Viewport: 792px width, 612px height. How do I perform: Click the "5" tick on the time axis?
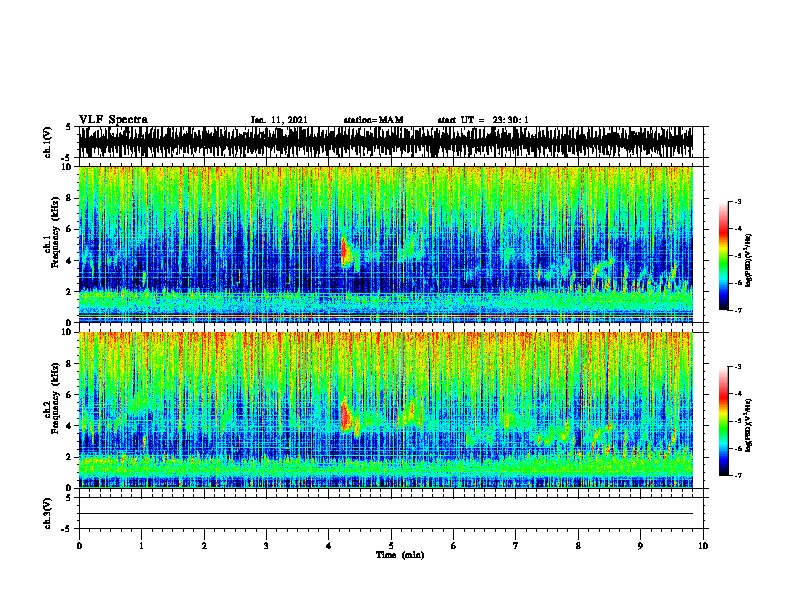coord(391,546)
